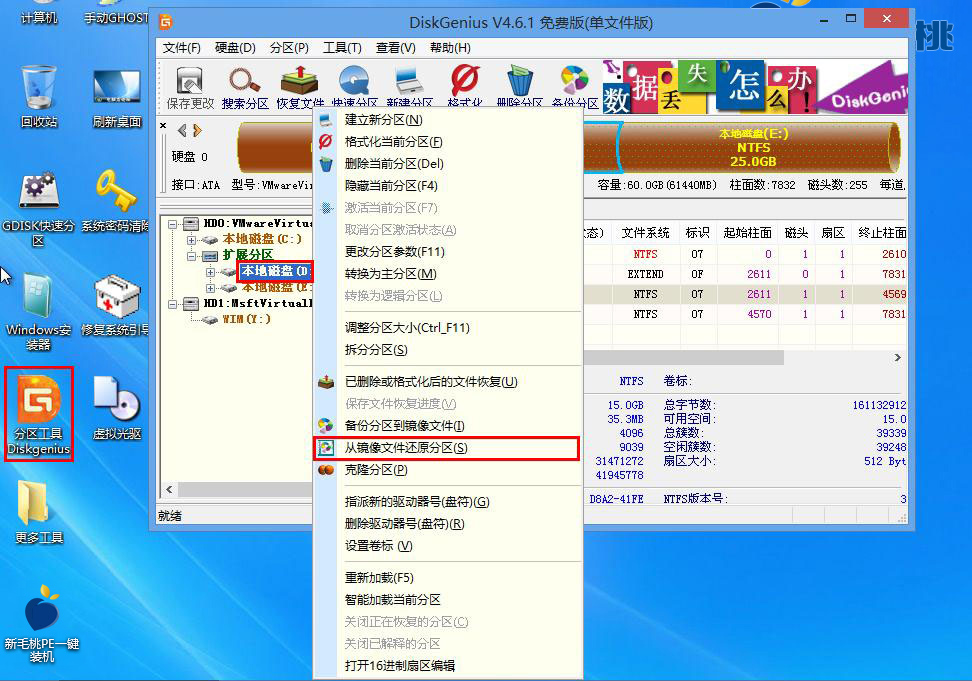
Task: Choose 备份分区到镜像文件(I) from context menu
Action: (448, 426)
